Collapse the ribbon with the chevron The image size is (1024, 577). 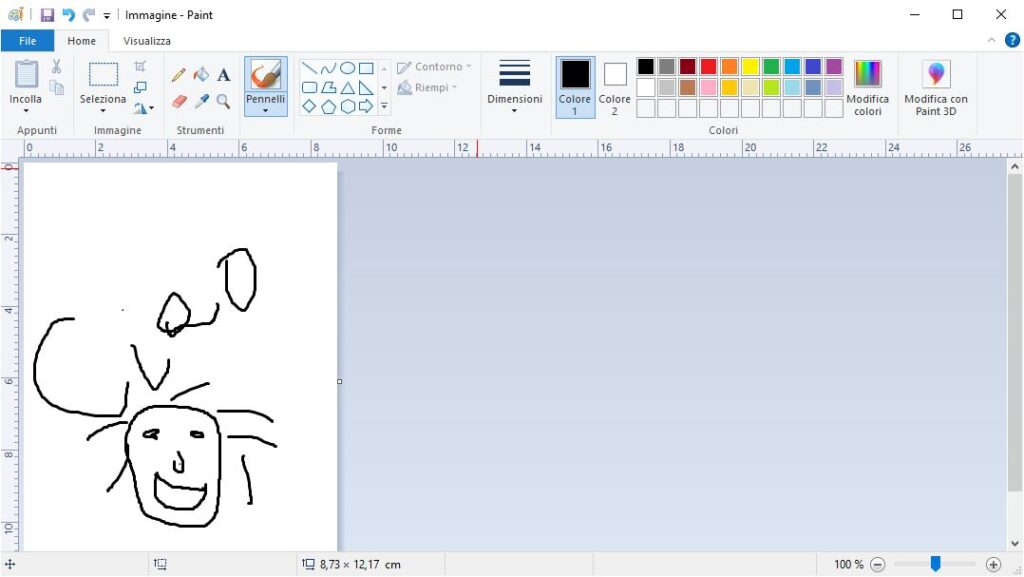pos(991,40)
